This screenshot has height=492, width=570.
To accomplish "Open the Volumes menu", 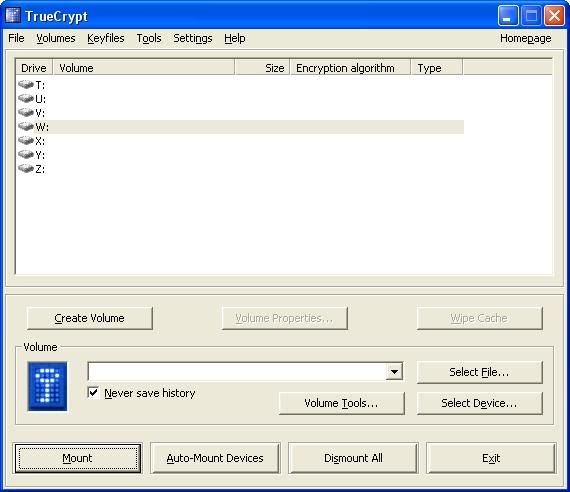I will click(56, 38).
